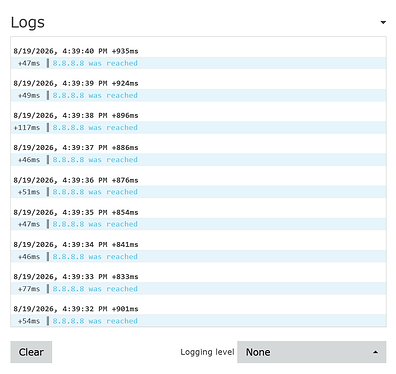The width and height of the screenshot is (396, 374).
Task: Click the Logging level label
Action: 207,352
